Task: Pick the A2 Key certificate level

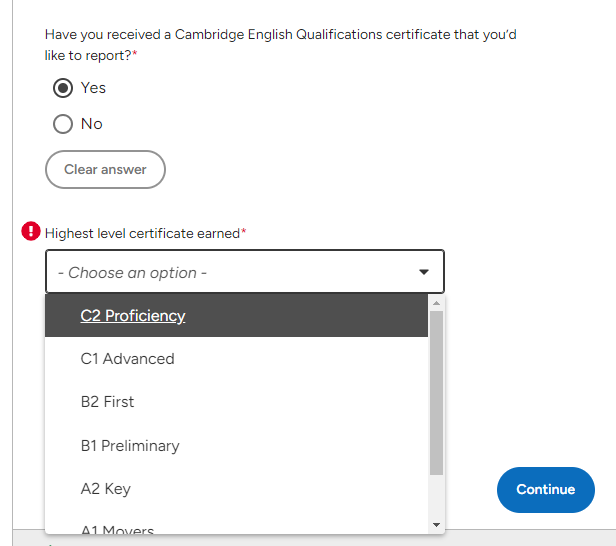Action: click(236, 489)
